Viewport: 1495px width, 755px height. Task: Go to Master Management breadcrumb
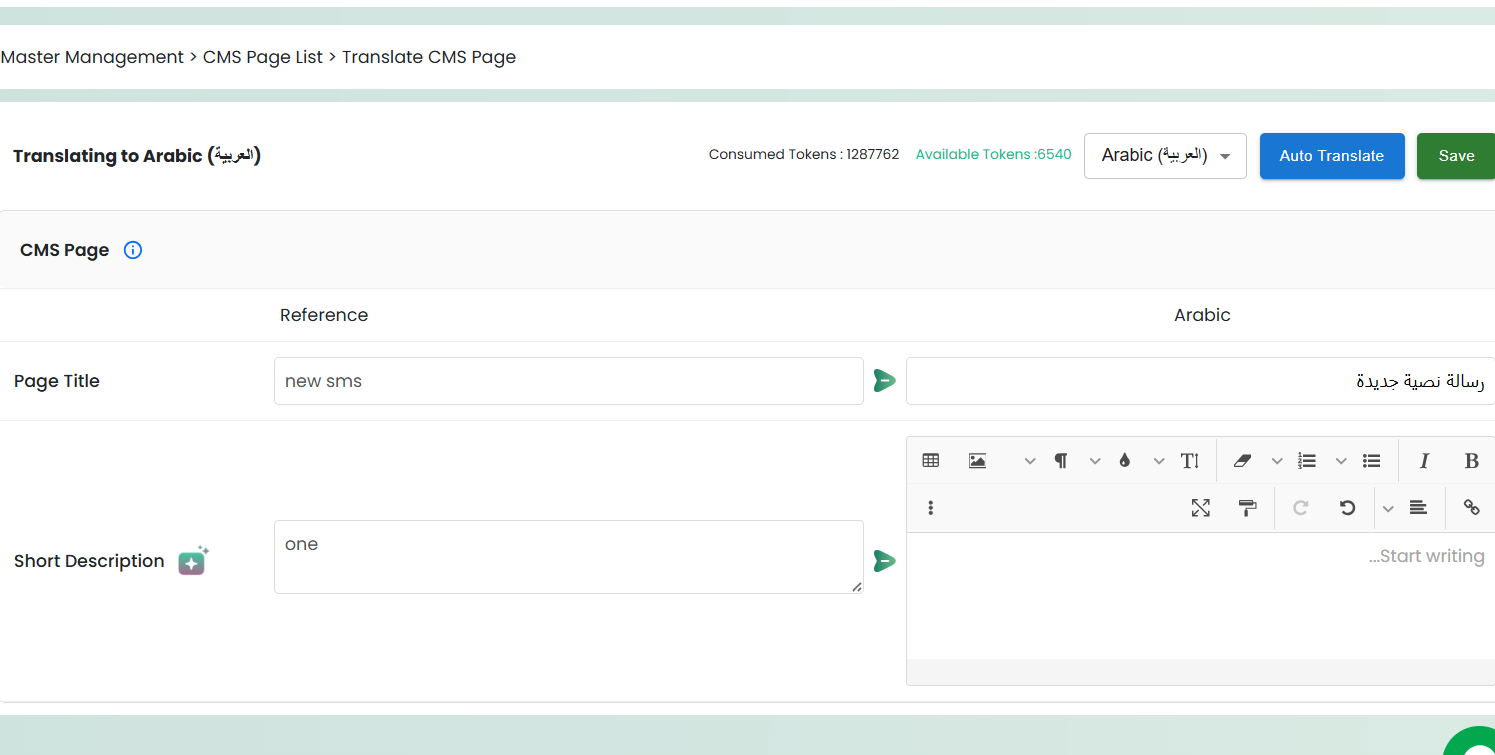92,57
